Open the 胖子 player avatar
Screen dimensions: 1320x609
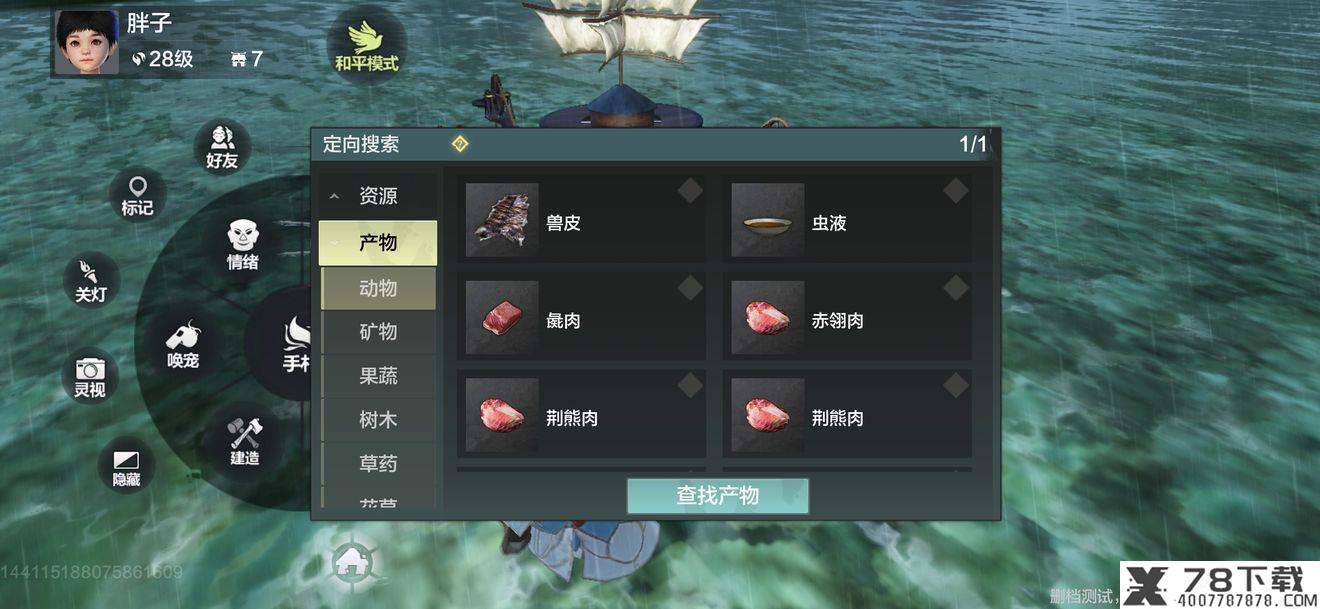tap(87, 43)
